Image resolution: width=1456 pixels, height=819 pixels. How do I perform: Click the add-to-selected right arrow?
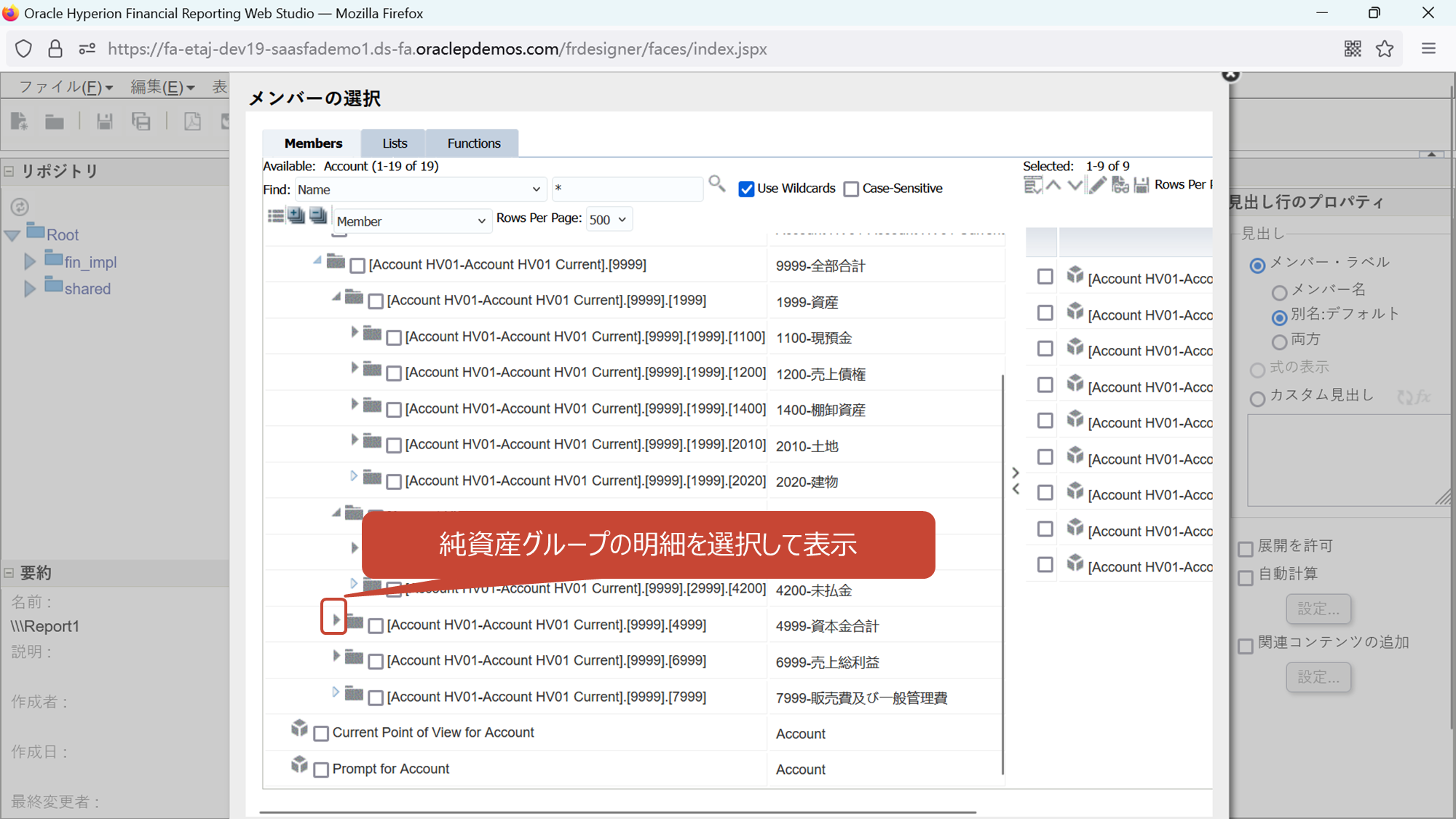point(1016,472)
